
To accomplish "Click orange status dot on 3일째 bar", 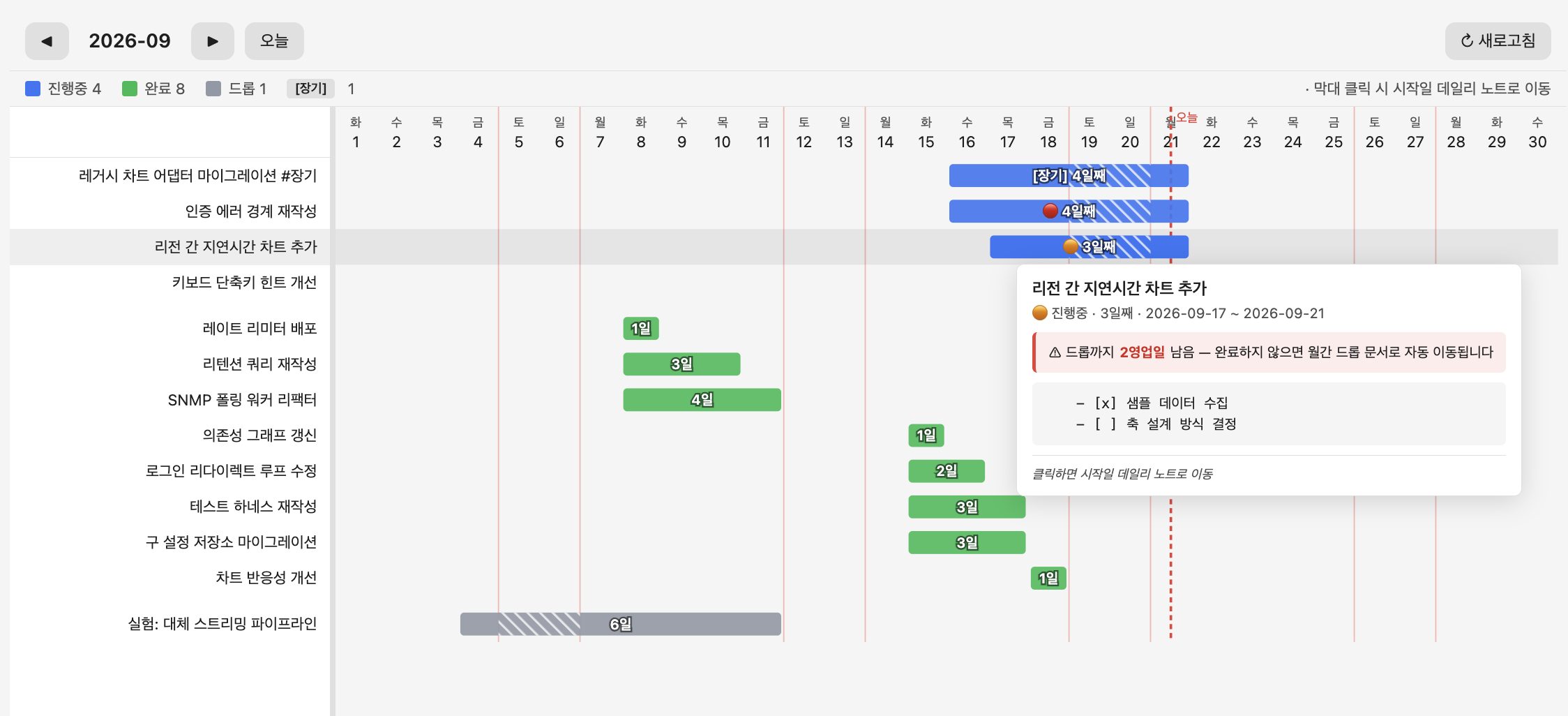I will [1071, 246].
